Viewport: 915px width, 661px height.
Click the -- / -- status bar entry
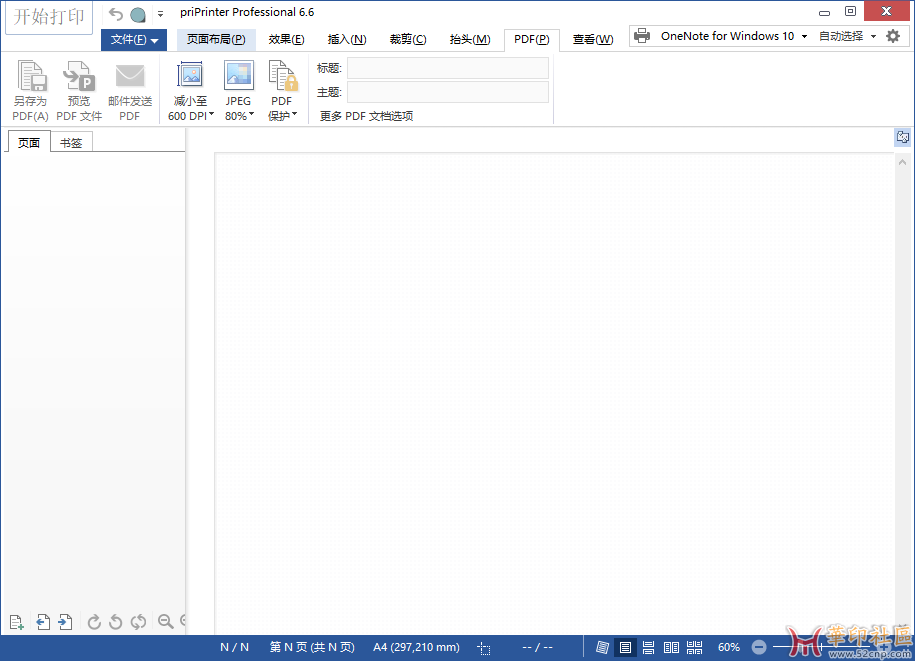537,647
